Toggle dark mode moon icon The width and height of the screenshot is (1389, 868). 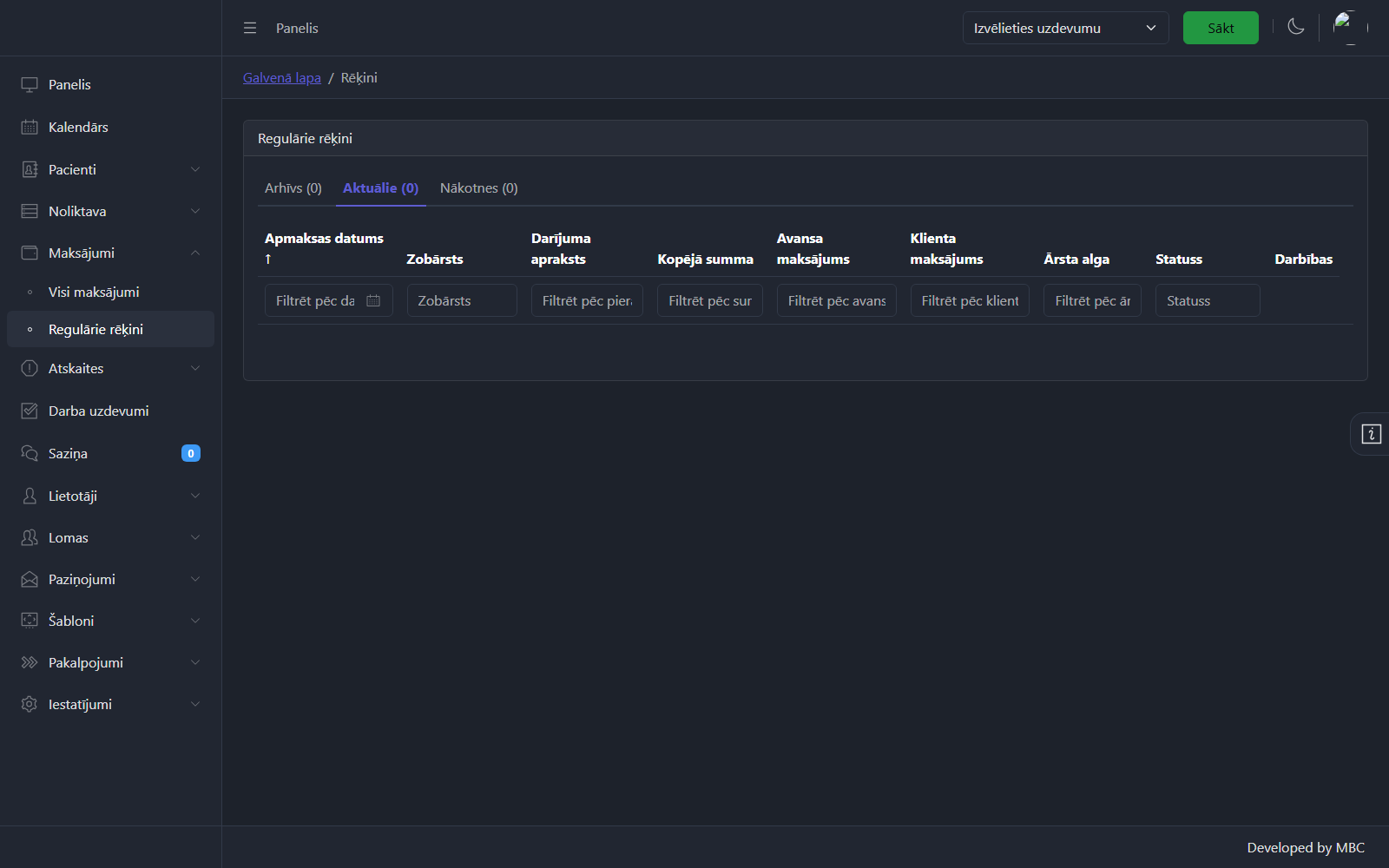(1296, 27)
